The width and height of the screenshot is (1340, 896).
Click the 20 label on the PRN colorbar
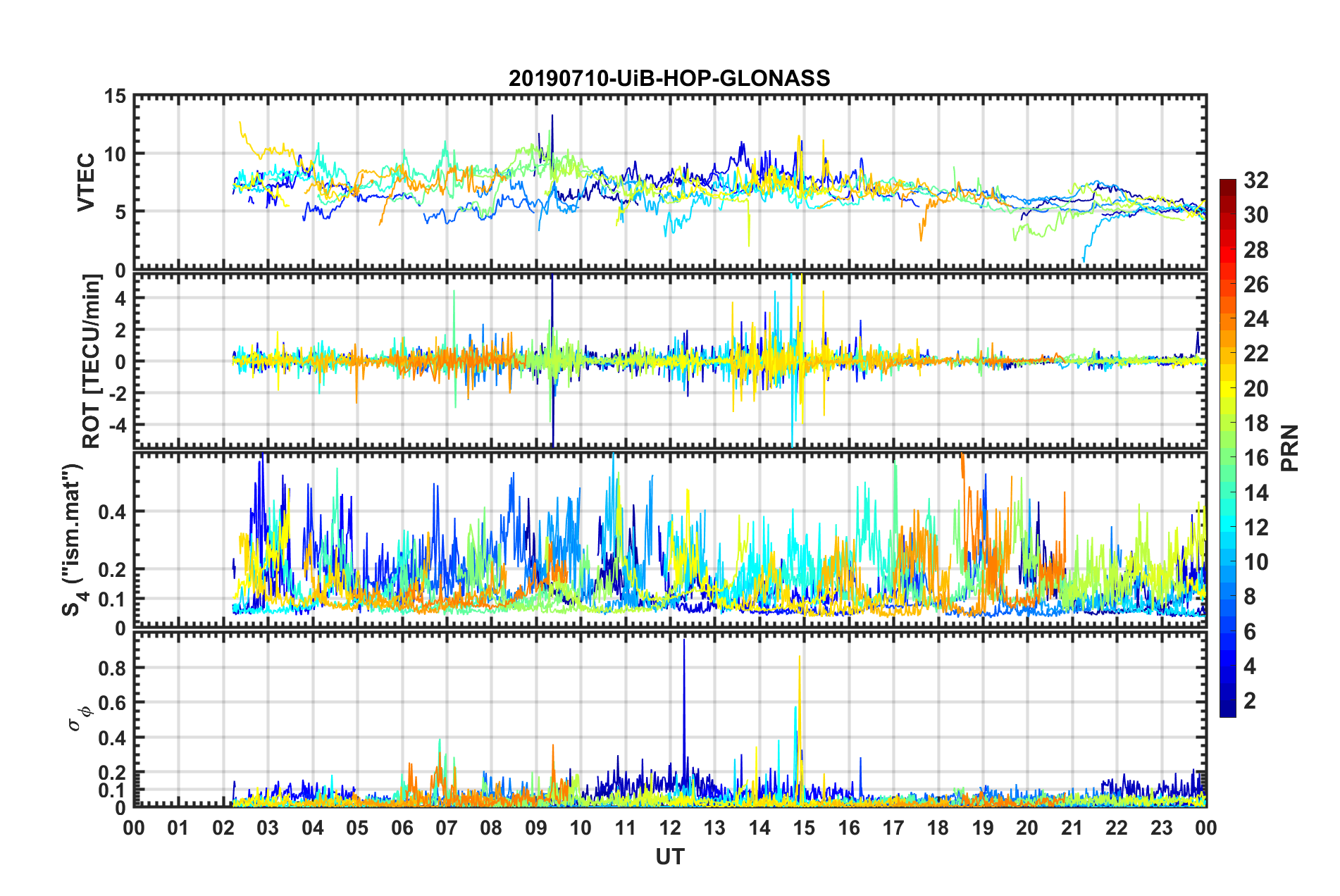[x=1256, y=389]
